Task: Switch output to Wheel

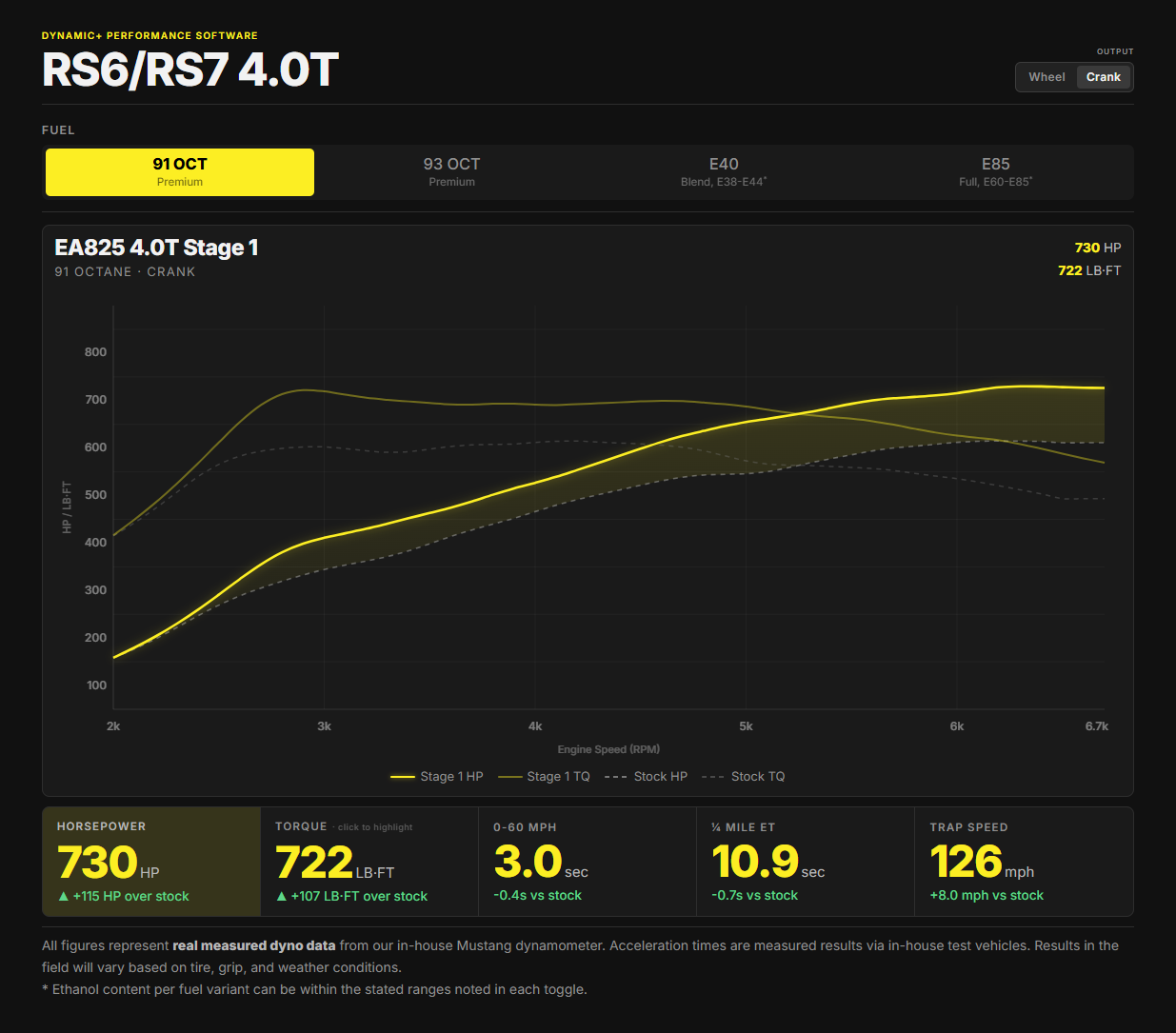Action: click(1046, 77)
